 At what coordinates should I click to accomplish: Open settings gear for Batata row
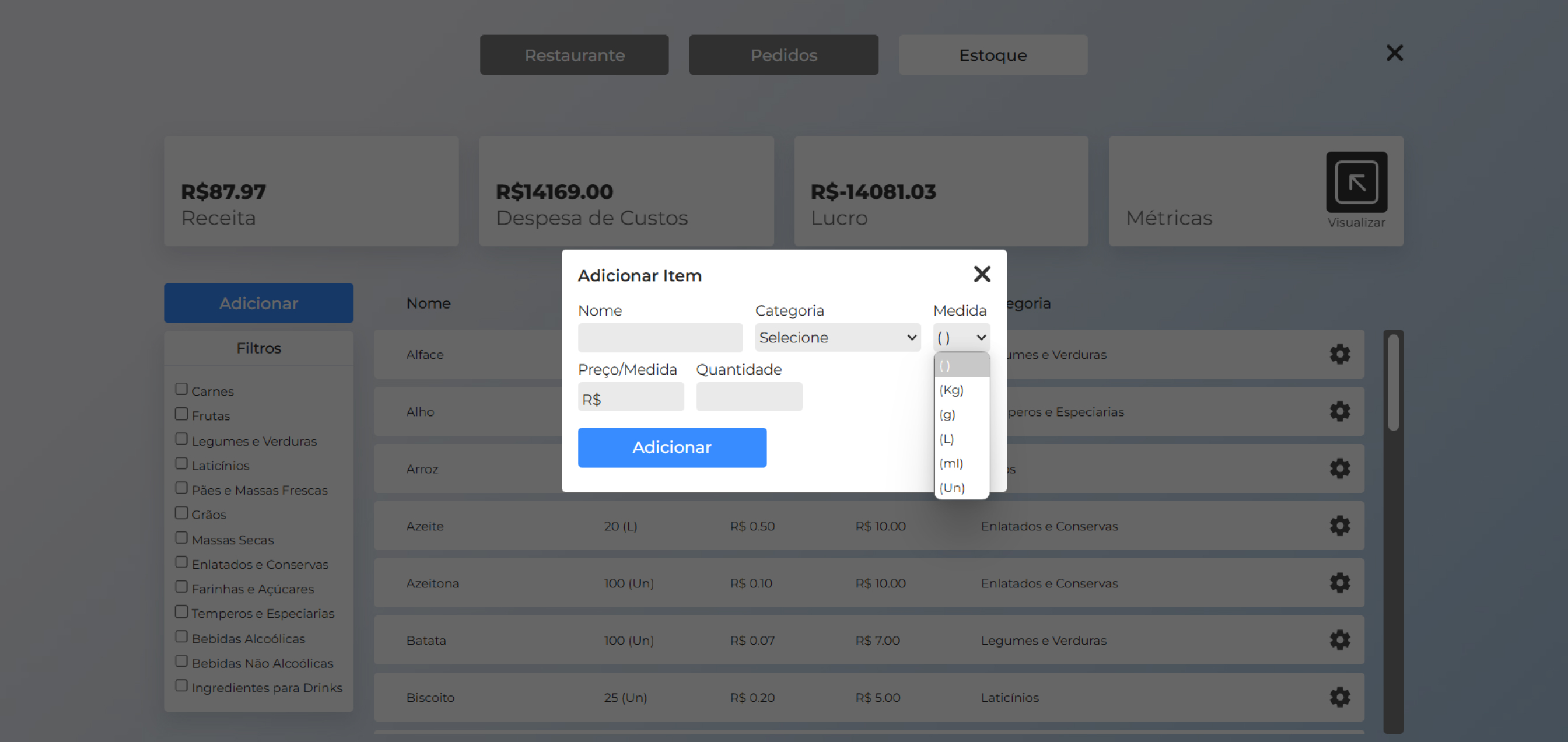pos(1339,640)
